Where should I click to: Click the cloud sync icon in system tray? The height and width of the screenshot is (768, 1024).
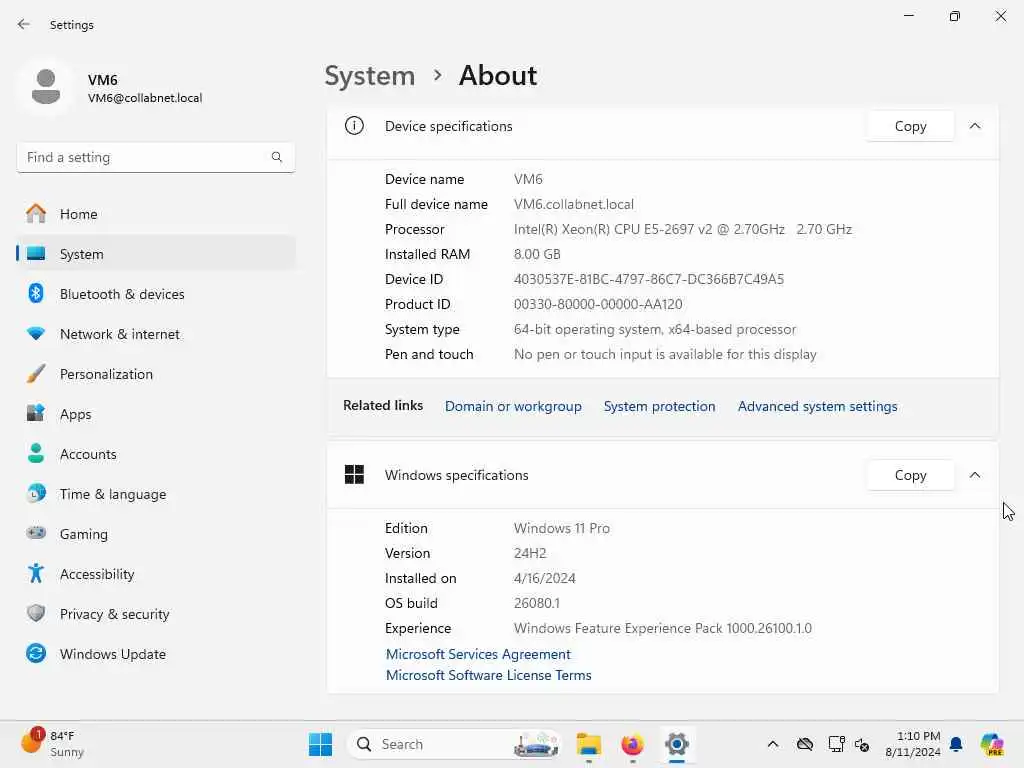[x=805, y=744]
